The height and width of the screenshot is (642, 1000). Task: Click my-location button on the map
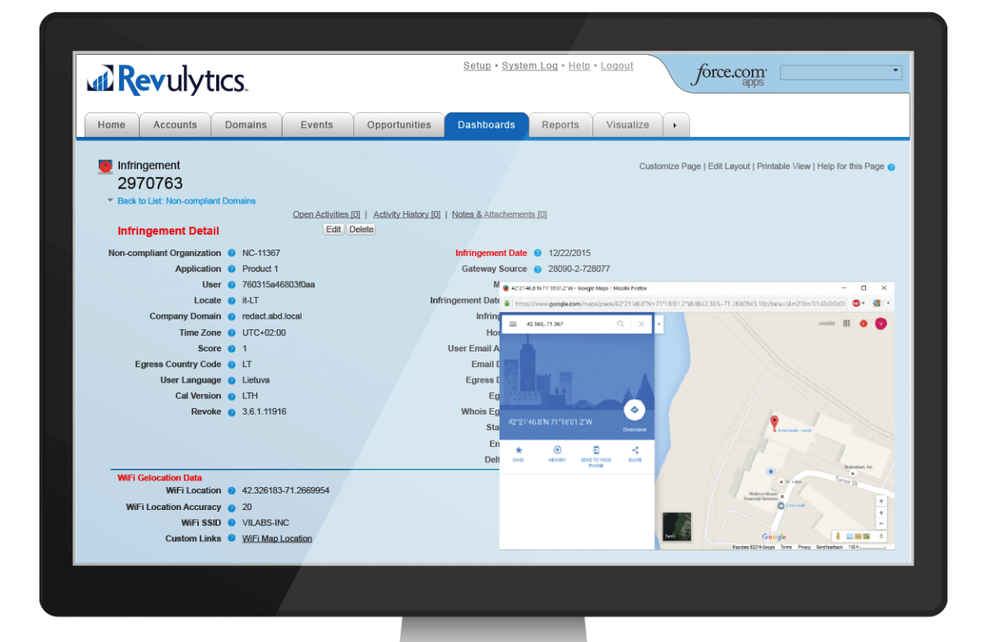pyautogui.click(x=881, y=501)
